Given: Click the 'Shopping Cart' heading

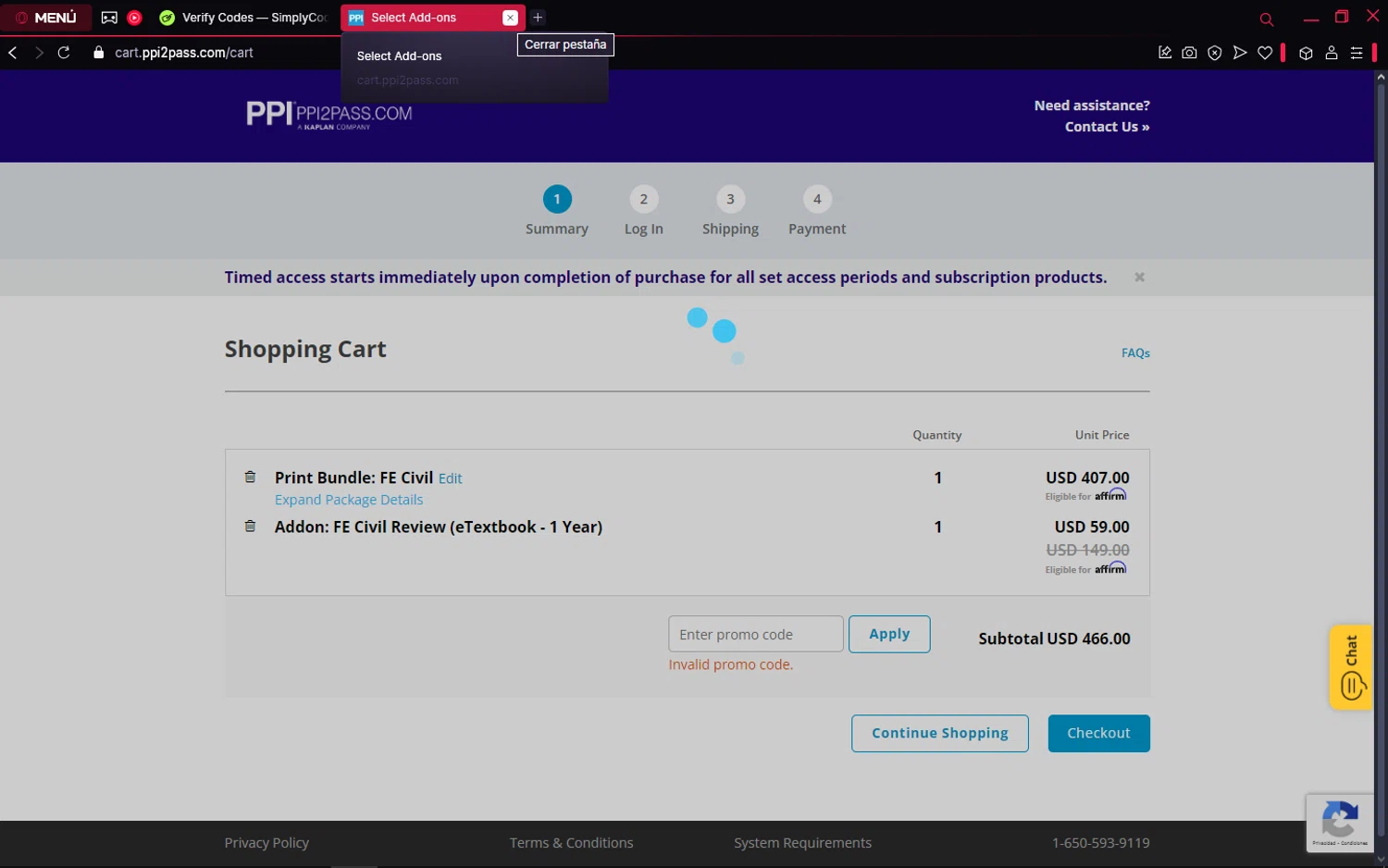Looking at the screenshot, I should point(305,349).
